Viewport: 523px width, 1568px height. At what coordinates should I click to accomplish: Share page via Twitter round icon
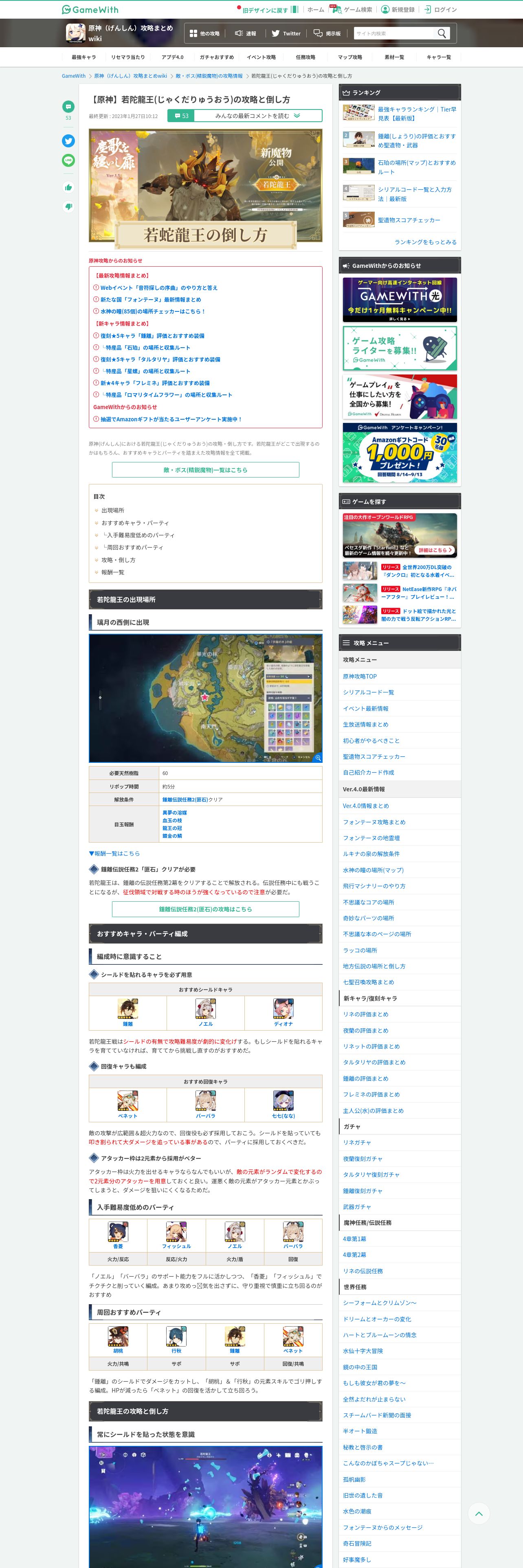68,140
